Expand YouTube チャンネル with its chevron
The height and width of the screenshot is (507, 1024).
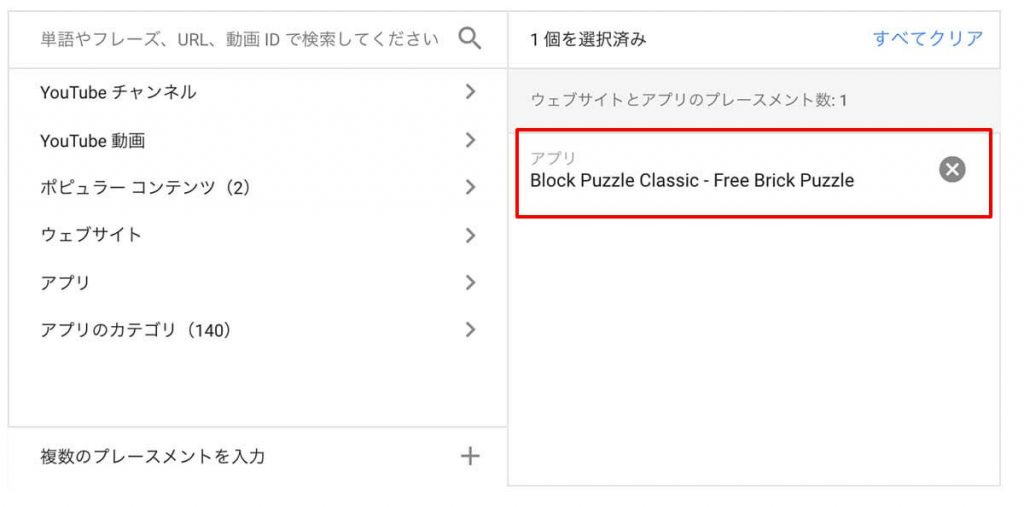(x=470, y=92)
